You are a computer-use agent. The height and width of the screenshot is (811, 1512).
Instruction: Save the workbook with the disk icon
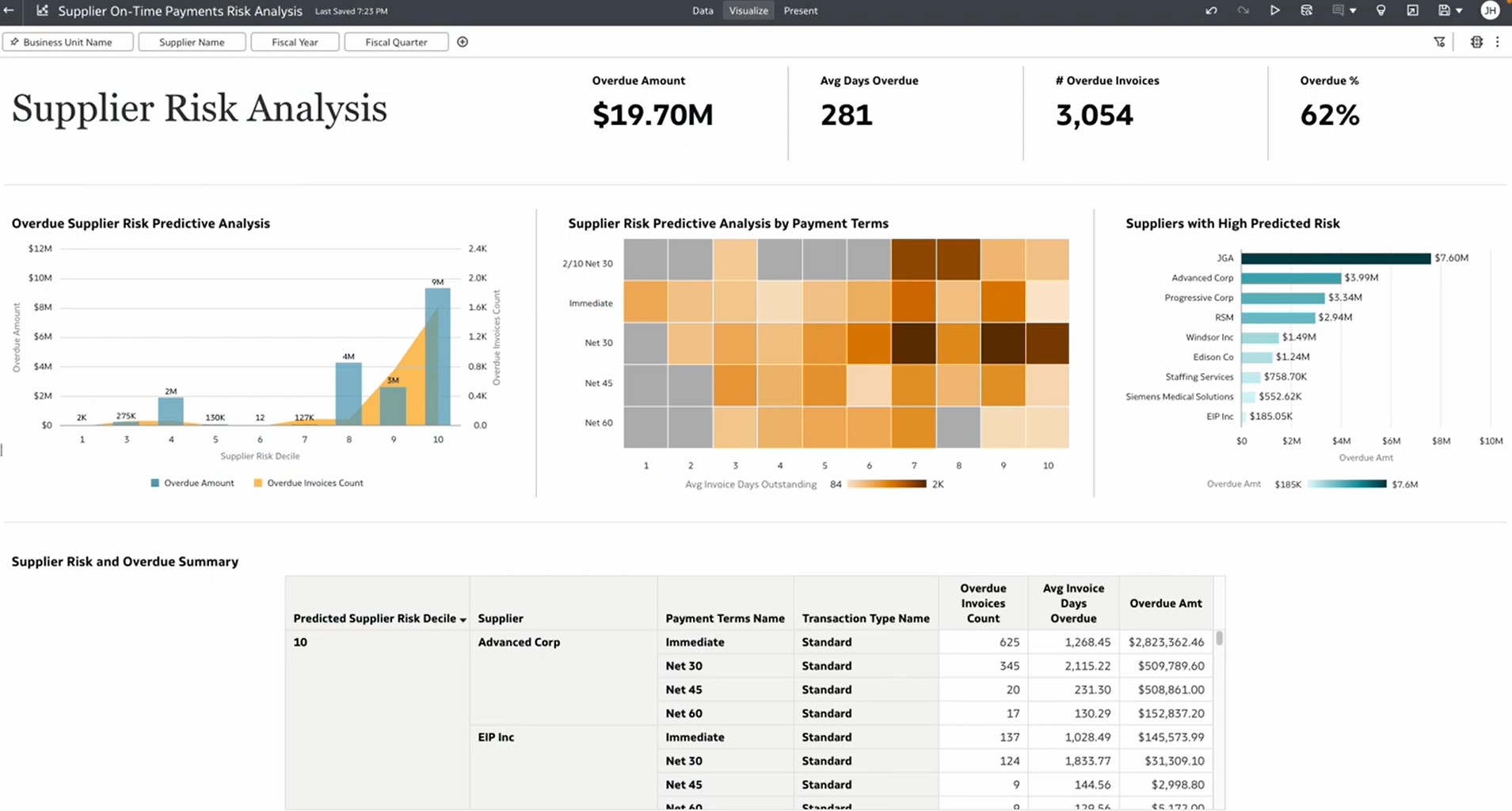coord(1444,11)
